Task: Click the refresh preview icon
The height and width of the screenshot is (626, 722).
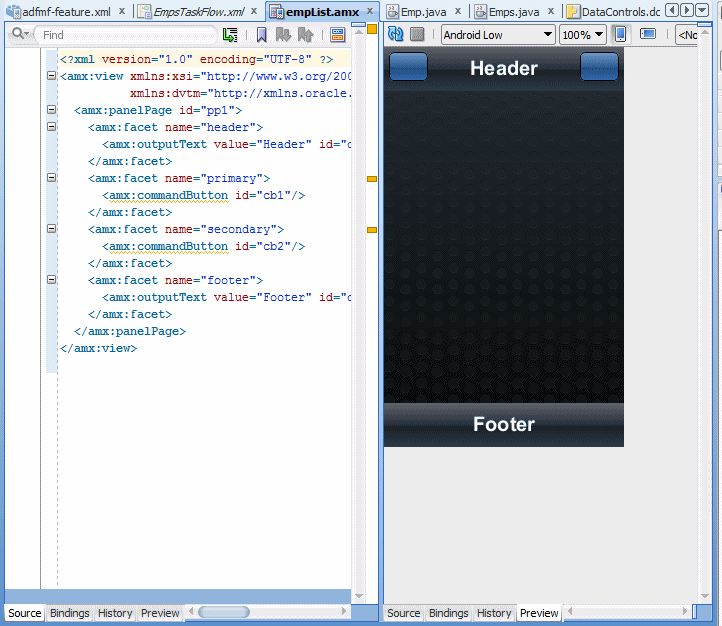Action: [x=396, y=34]
